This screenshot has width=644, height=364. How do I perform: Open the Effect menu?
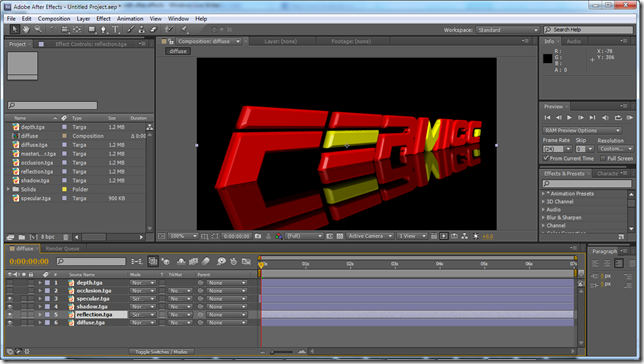103,19
